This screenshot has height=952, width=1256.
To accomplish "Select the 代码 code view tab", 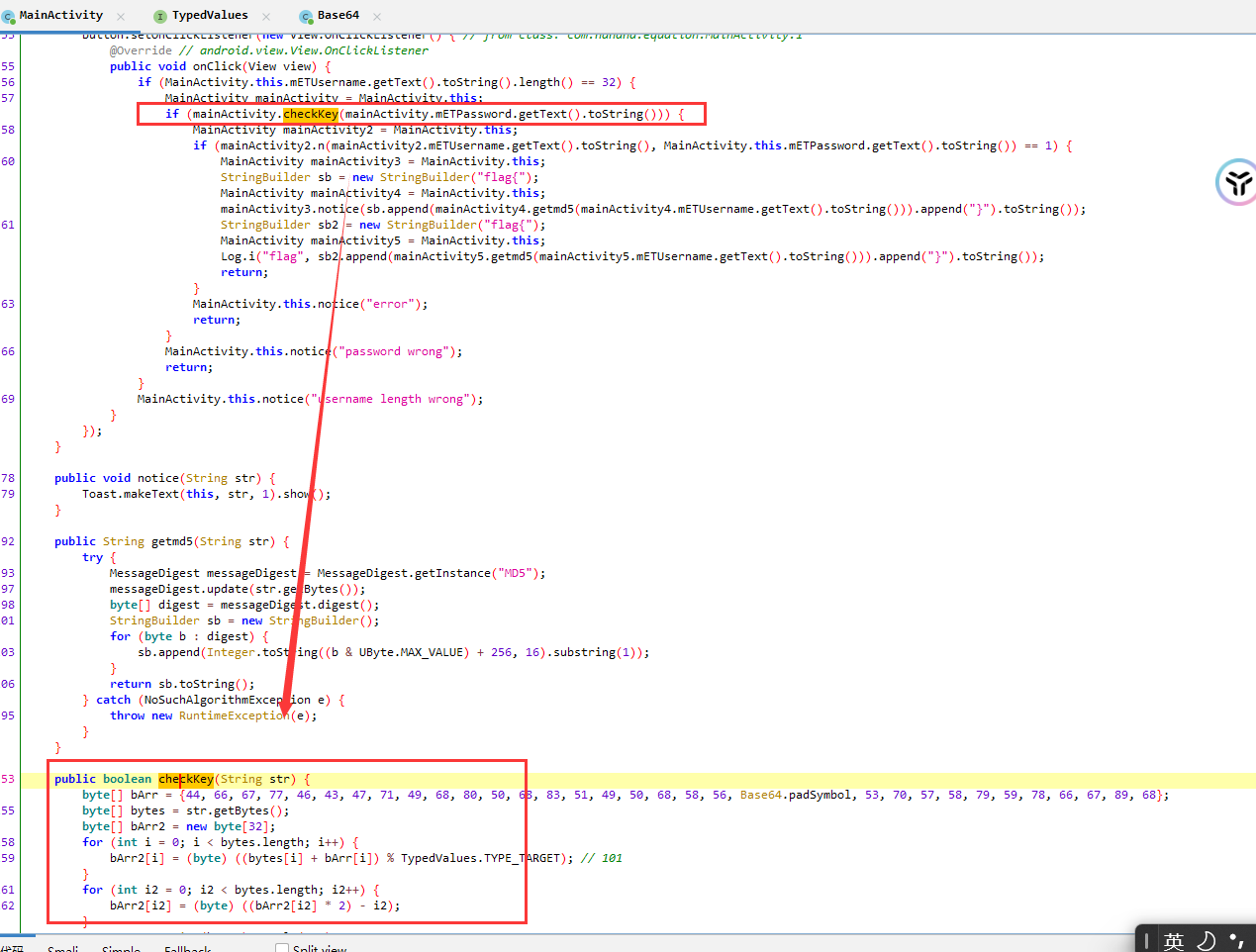I will point(12,948).
